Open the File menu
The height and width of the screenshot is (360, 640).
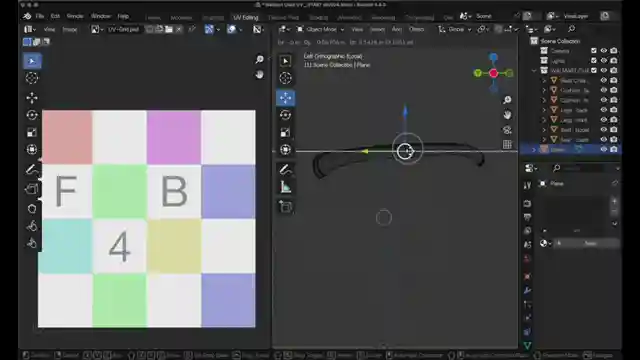pyautogui.click(x=40, y=16)
